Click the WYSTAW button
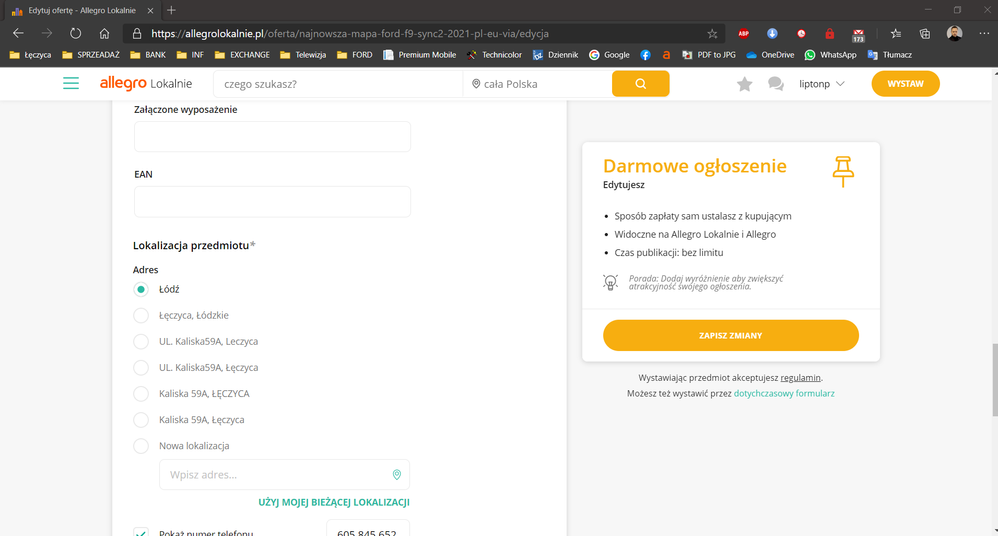 (905, 83)
